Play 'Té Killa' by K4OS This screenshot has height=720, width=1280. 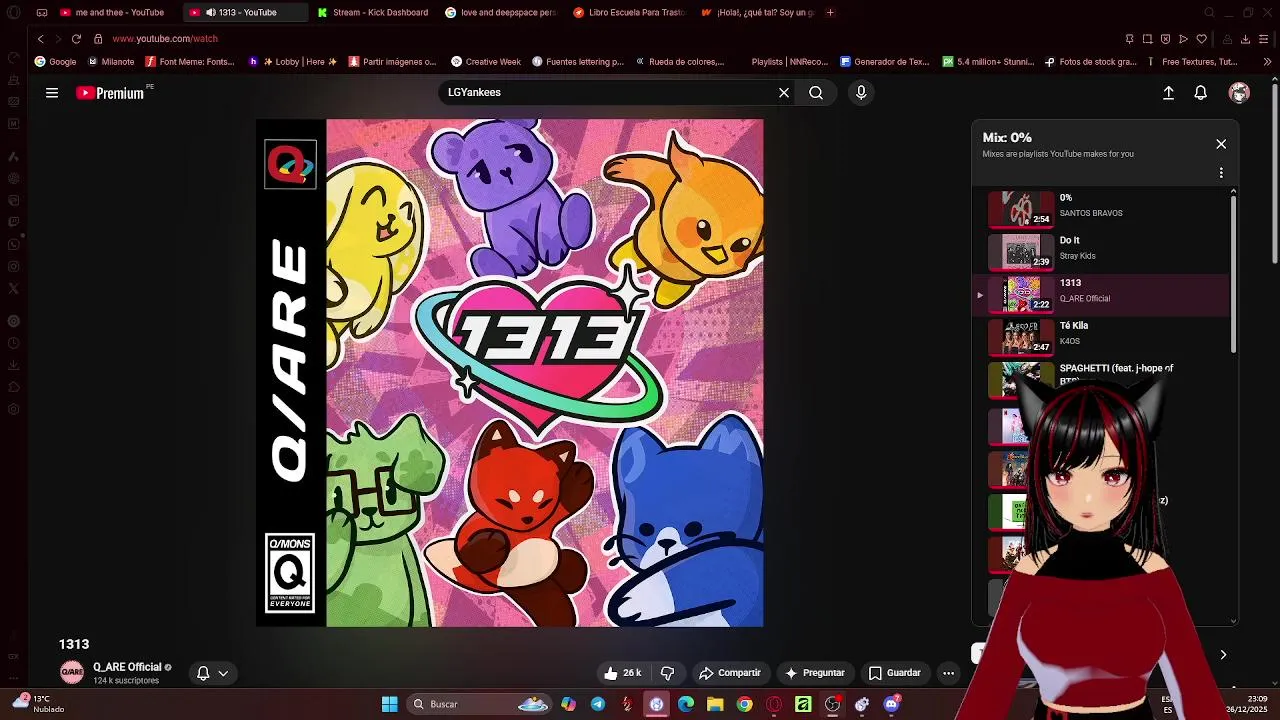coord(1103,337)
